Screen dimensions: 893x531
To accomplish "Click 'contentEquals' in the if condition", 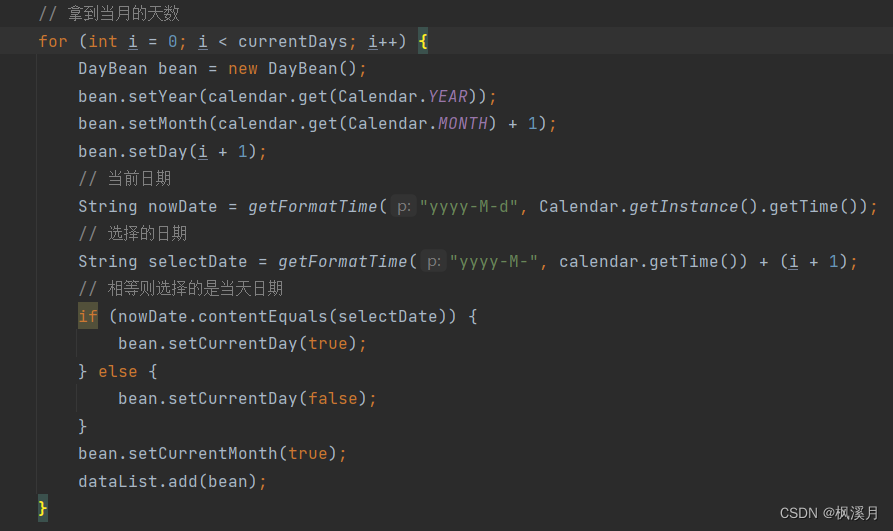I will click(263, 316).
